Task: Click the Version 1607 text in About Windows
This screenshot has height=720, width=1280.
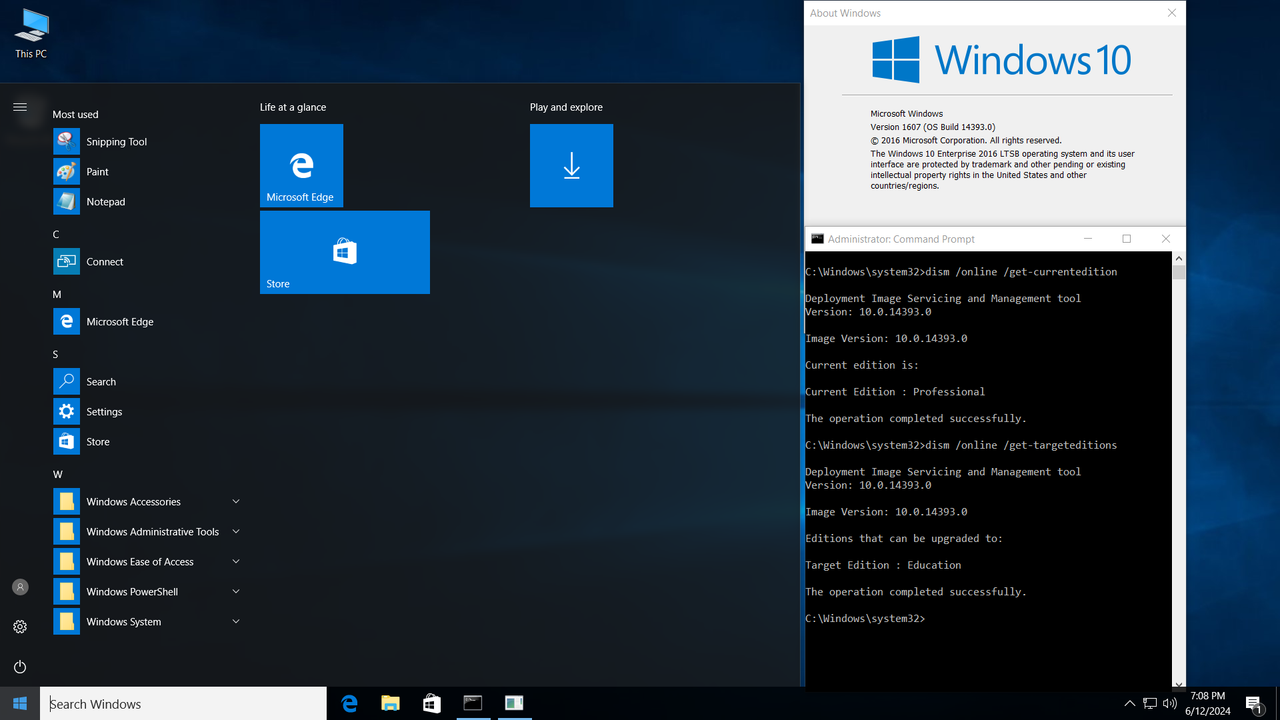Action: click(x=933, y=127)
